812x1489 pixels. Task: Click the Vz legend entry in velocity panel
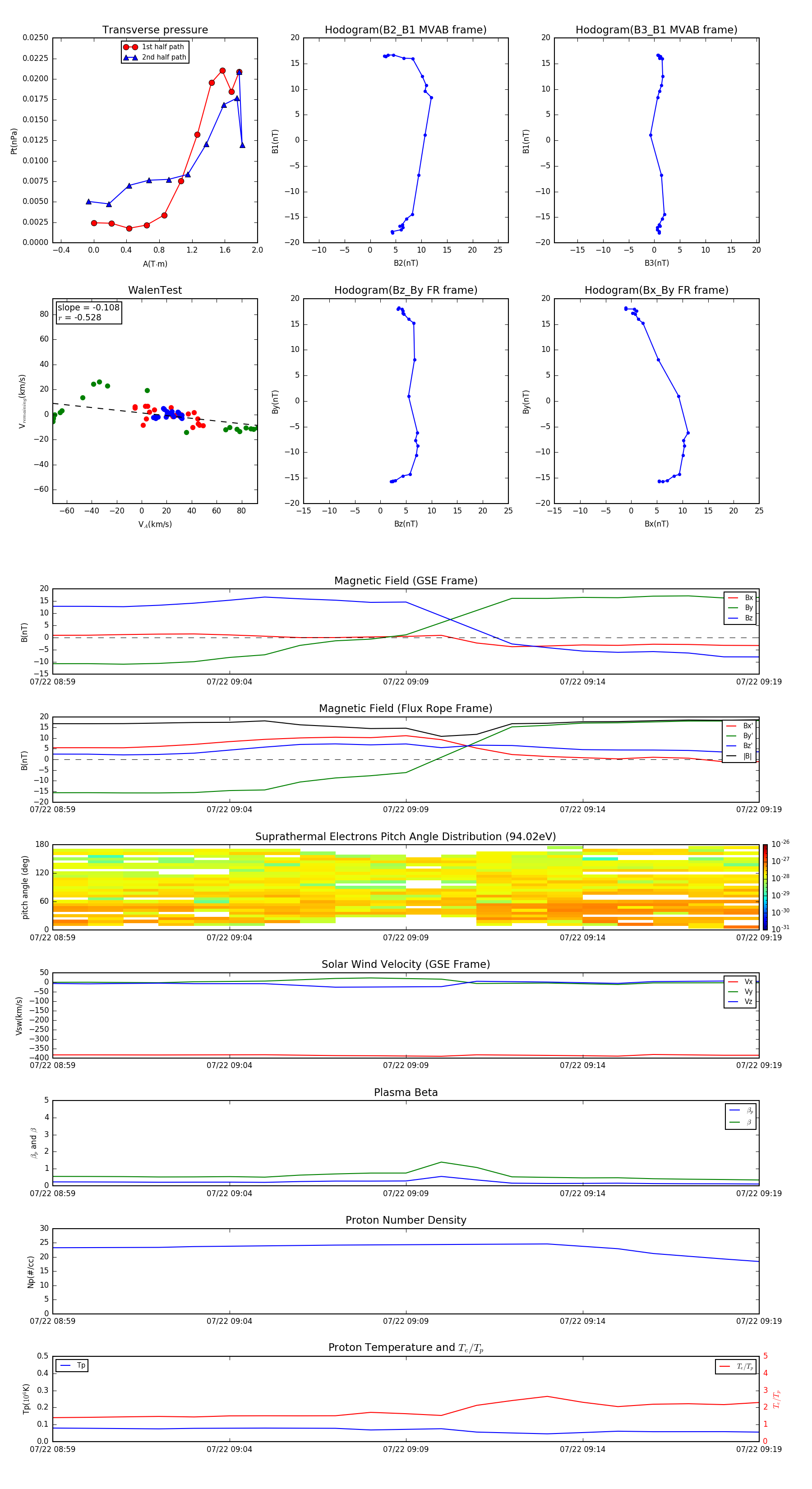click(740, 1002)
